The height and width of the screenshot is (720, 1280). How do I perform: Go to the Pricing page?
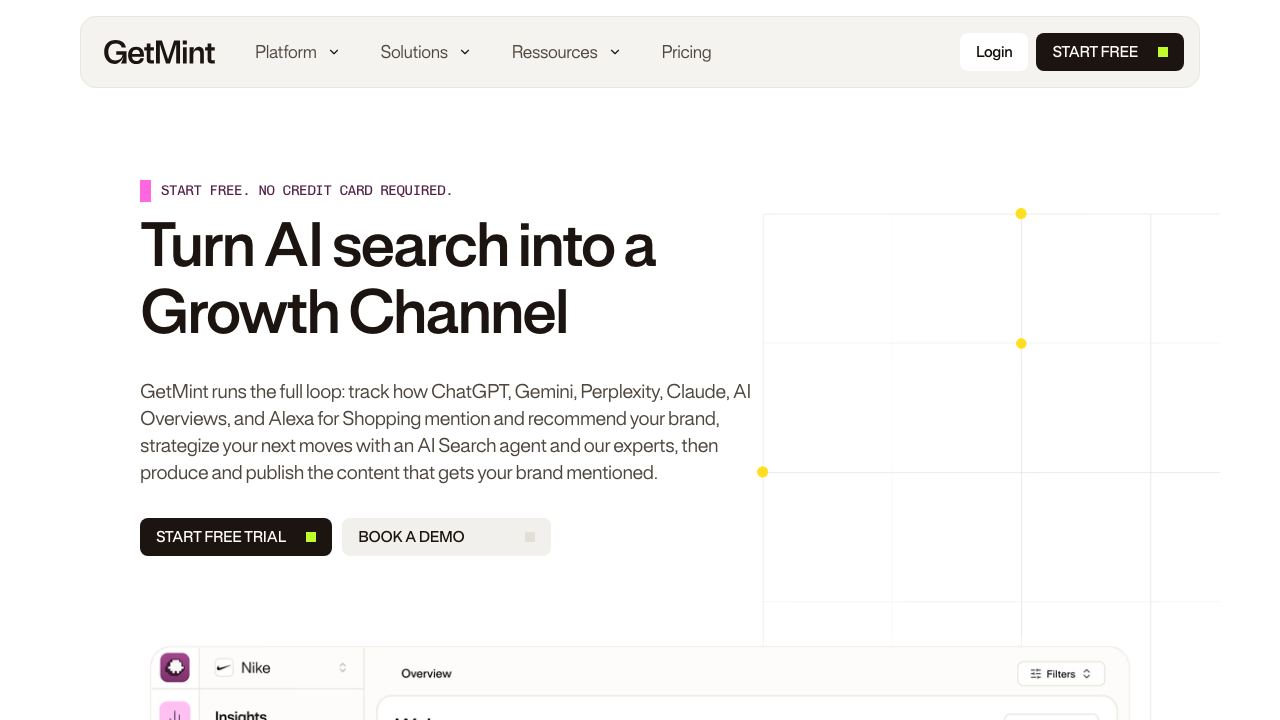(x=686, y=52)
